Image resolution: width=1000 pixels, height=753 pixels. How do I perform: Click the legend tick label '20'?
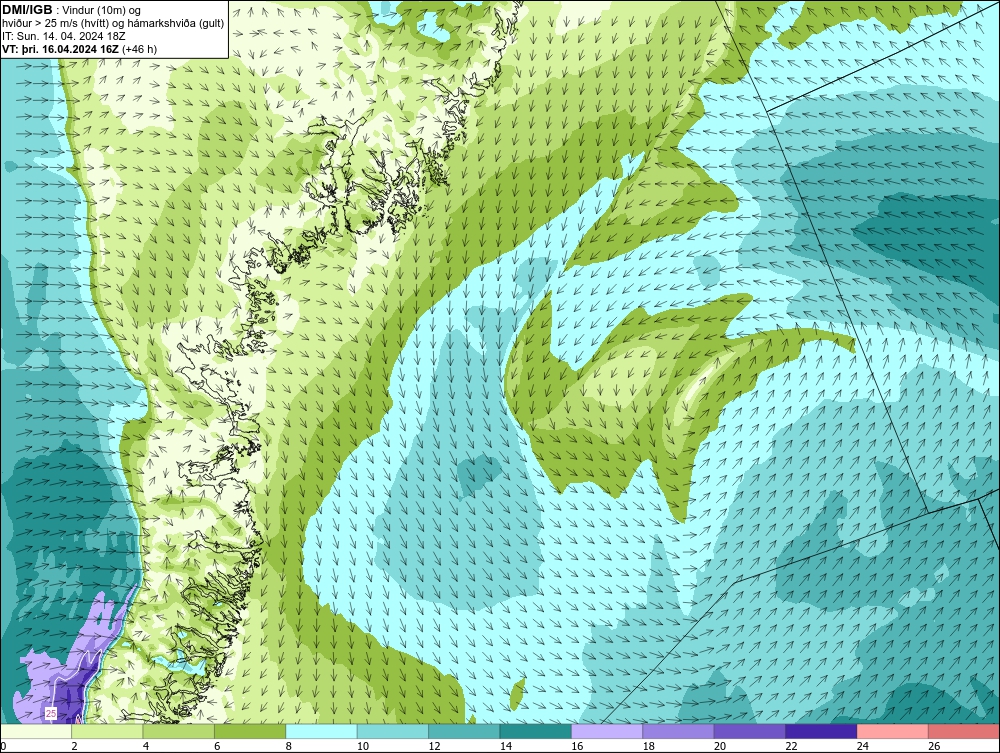[720, 746]
